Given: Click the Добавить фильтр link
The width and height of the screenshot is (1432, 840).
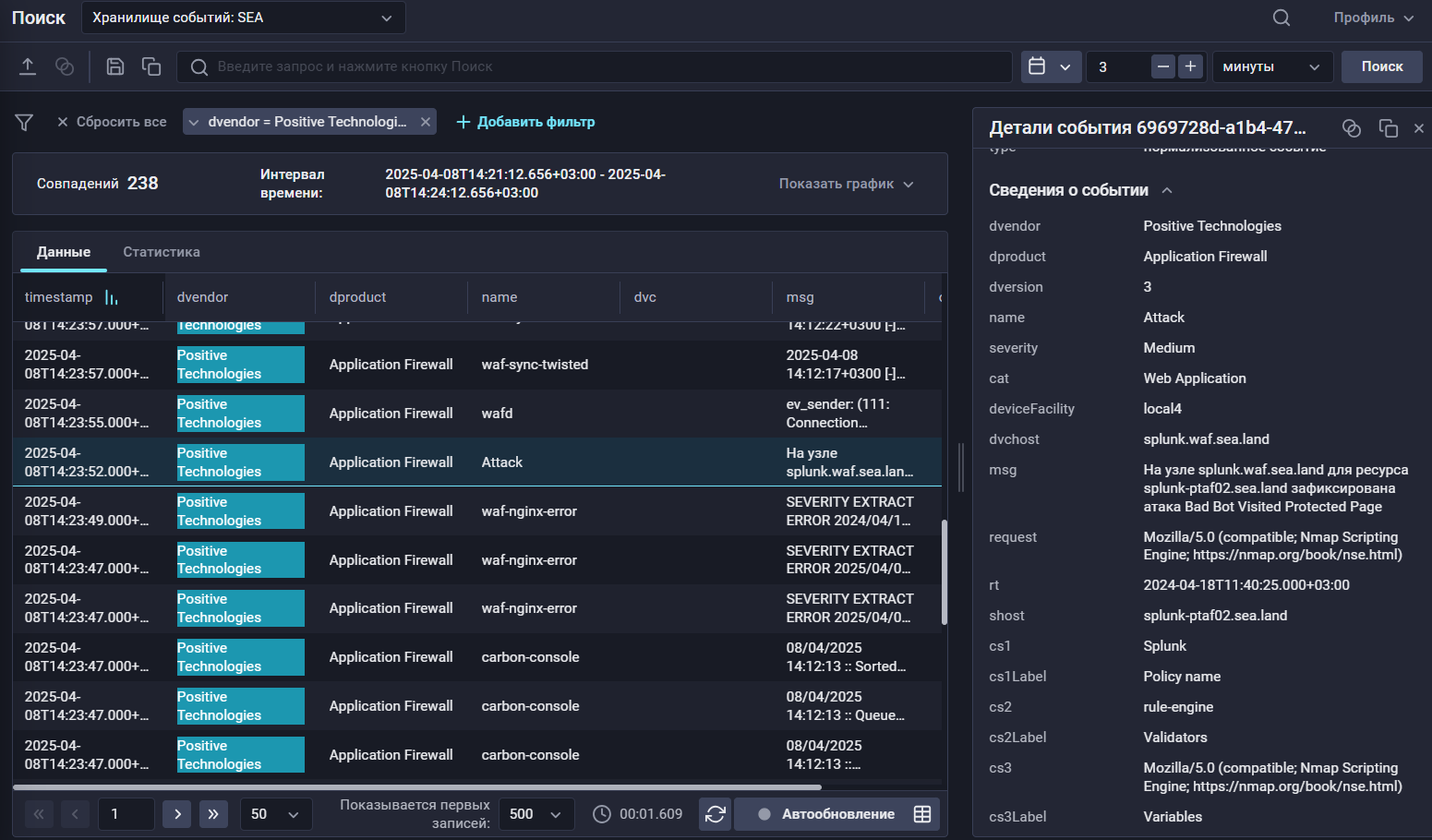Looking at the screenshot, I should click(526, 122).
